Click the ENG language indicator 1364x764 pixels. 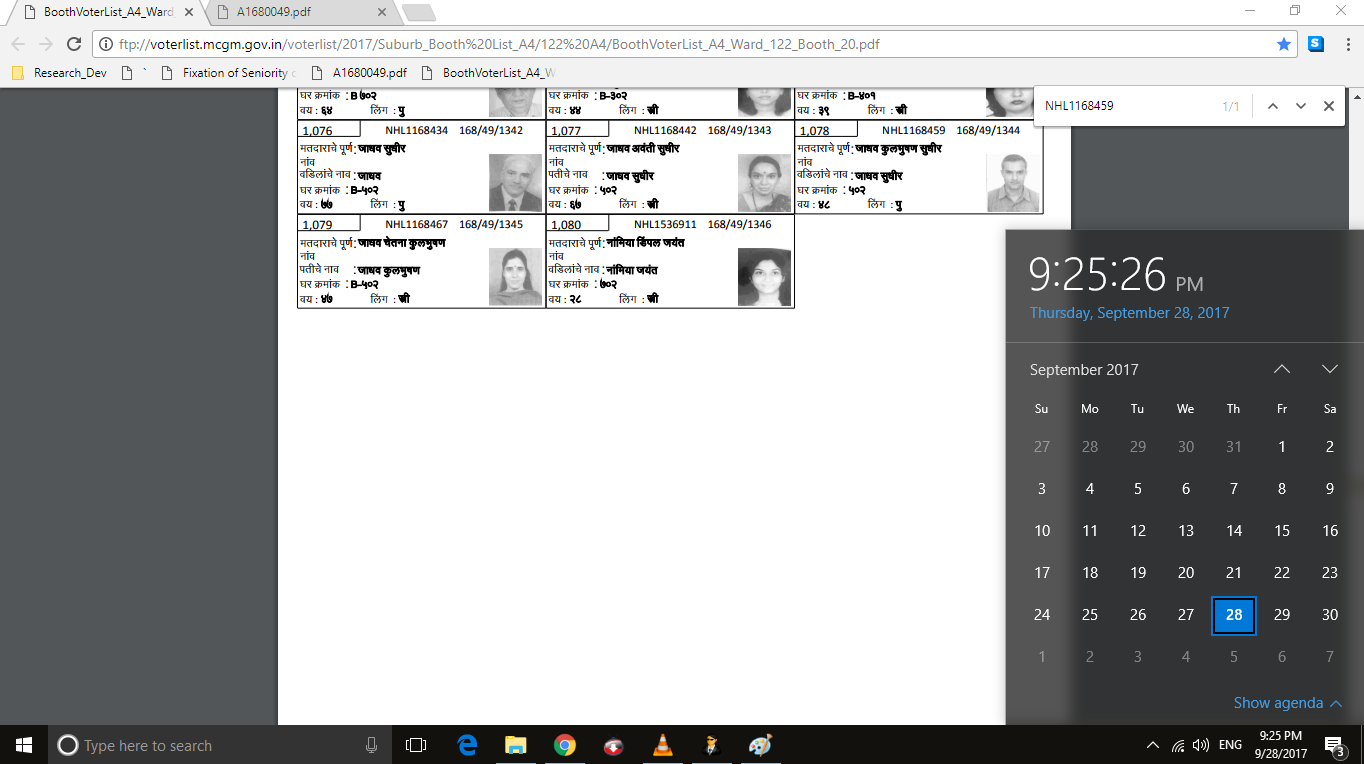(x=1230, y=745)
